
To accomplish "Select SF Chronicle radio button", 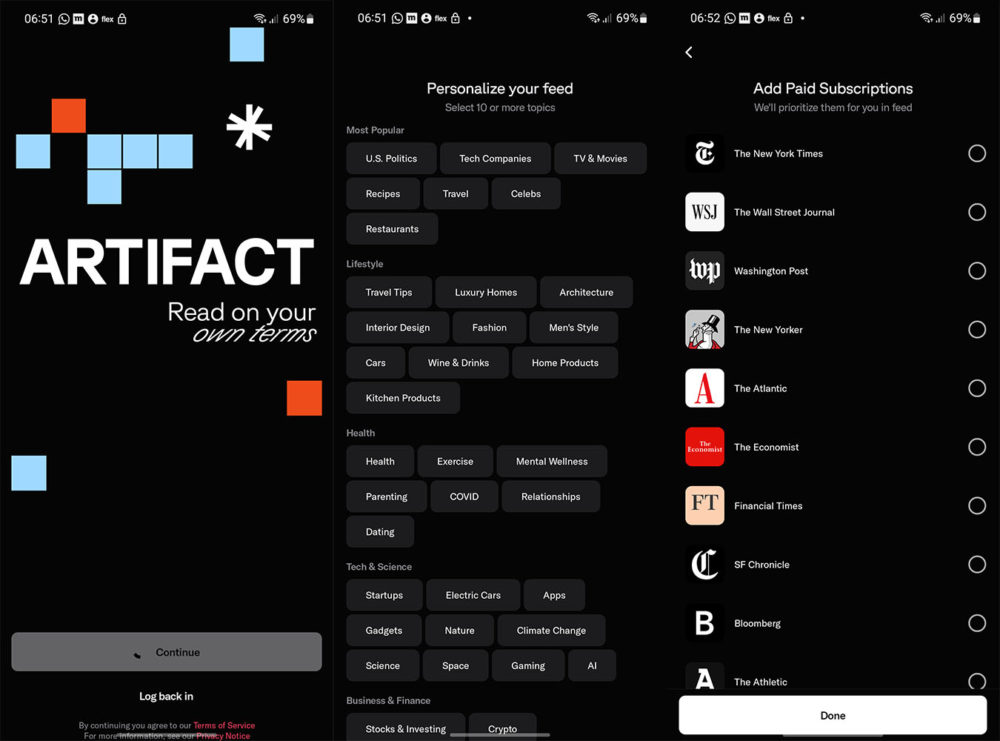I will tap(976, 564).
